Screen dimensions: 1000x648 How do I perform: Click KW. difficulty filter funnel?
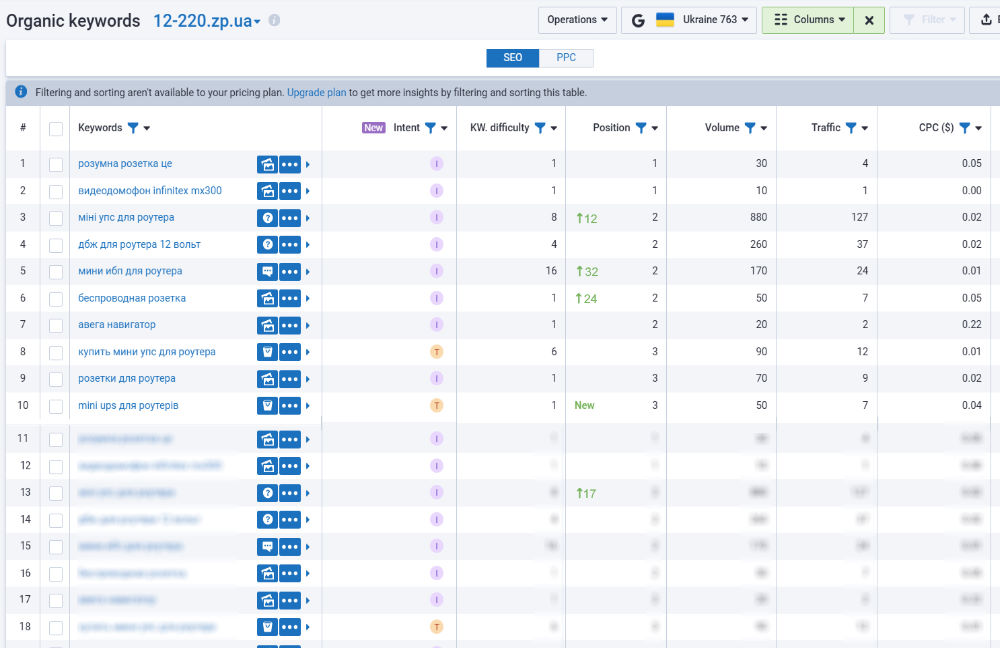tap(540, 128)
